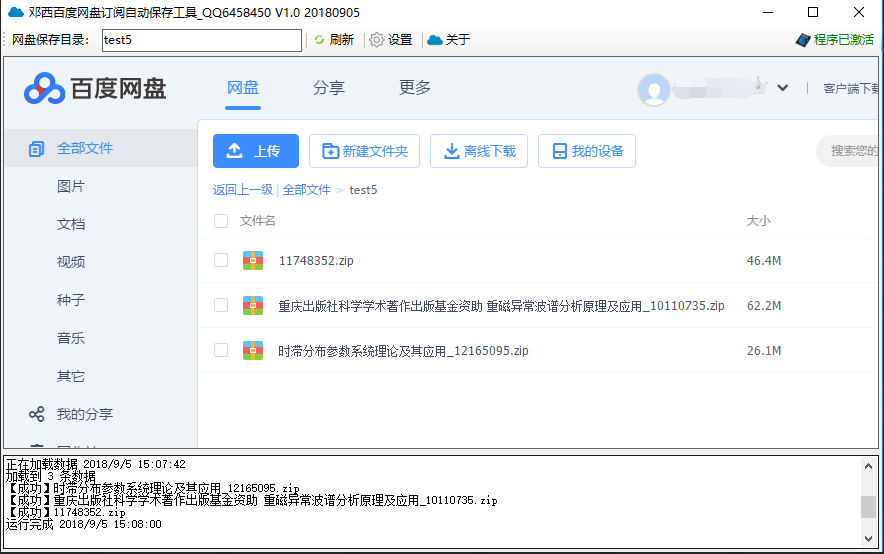Click the 文件名 column header

click(x=258, y=221)
